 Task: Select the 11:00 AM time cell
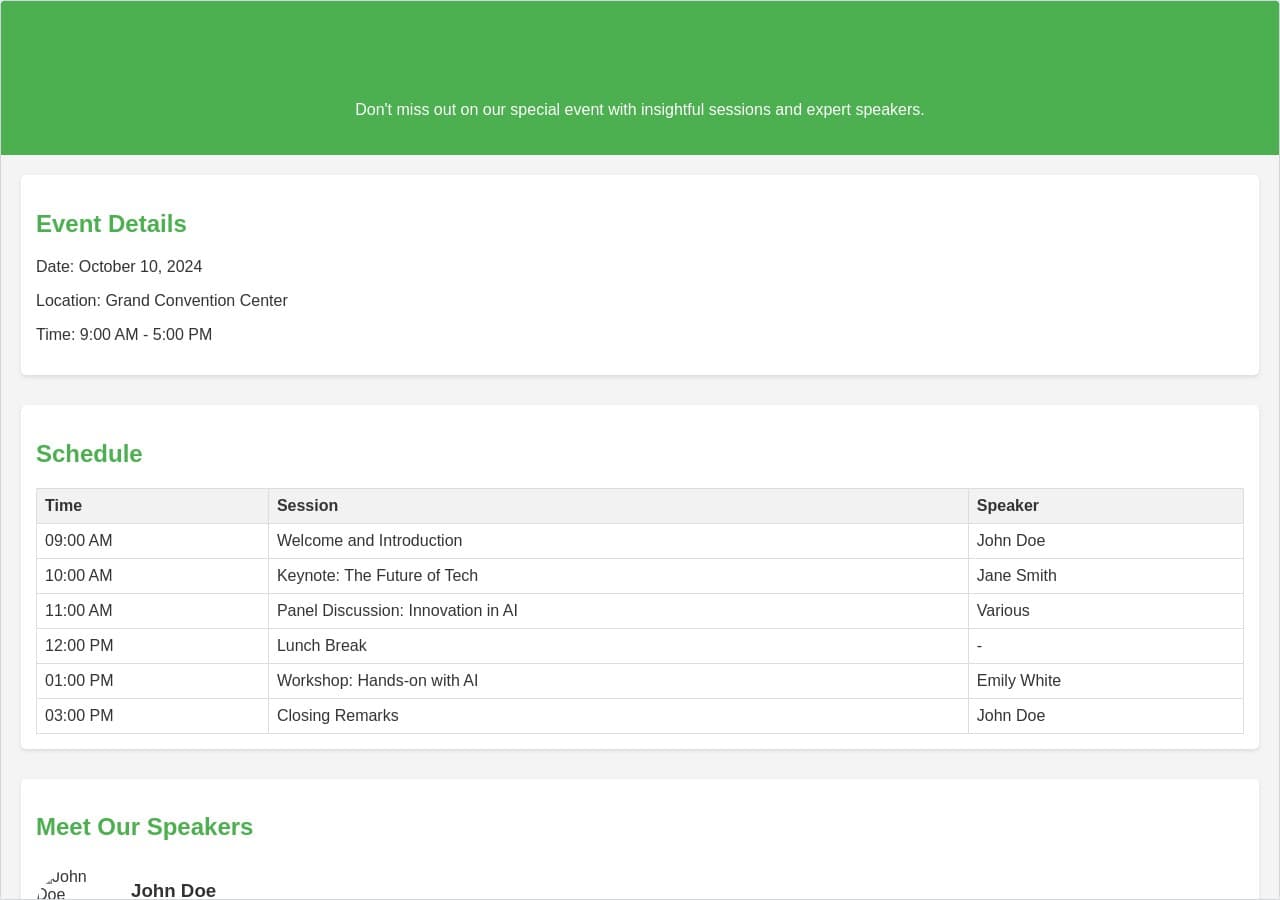point(153,611)
